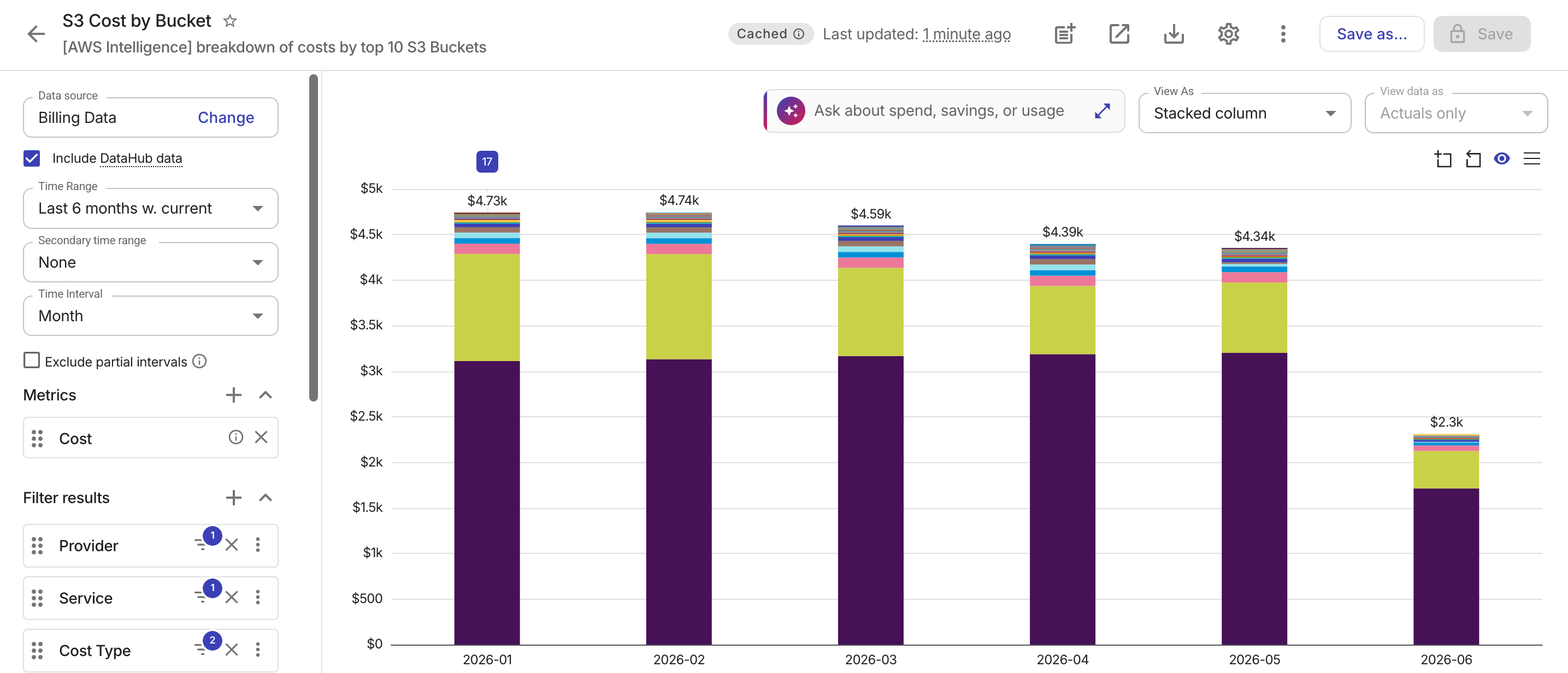Collapse the Filter results section
Image resolution: width=1568 pixels, height=673 pixels.
click(x=266, y=498)
